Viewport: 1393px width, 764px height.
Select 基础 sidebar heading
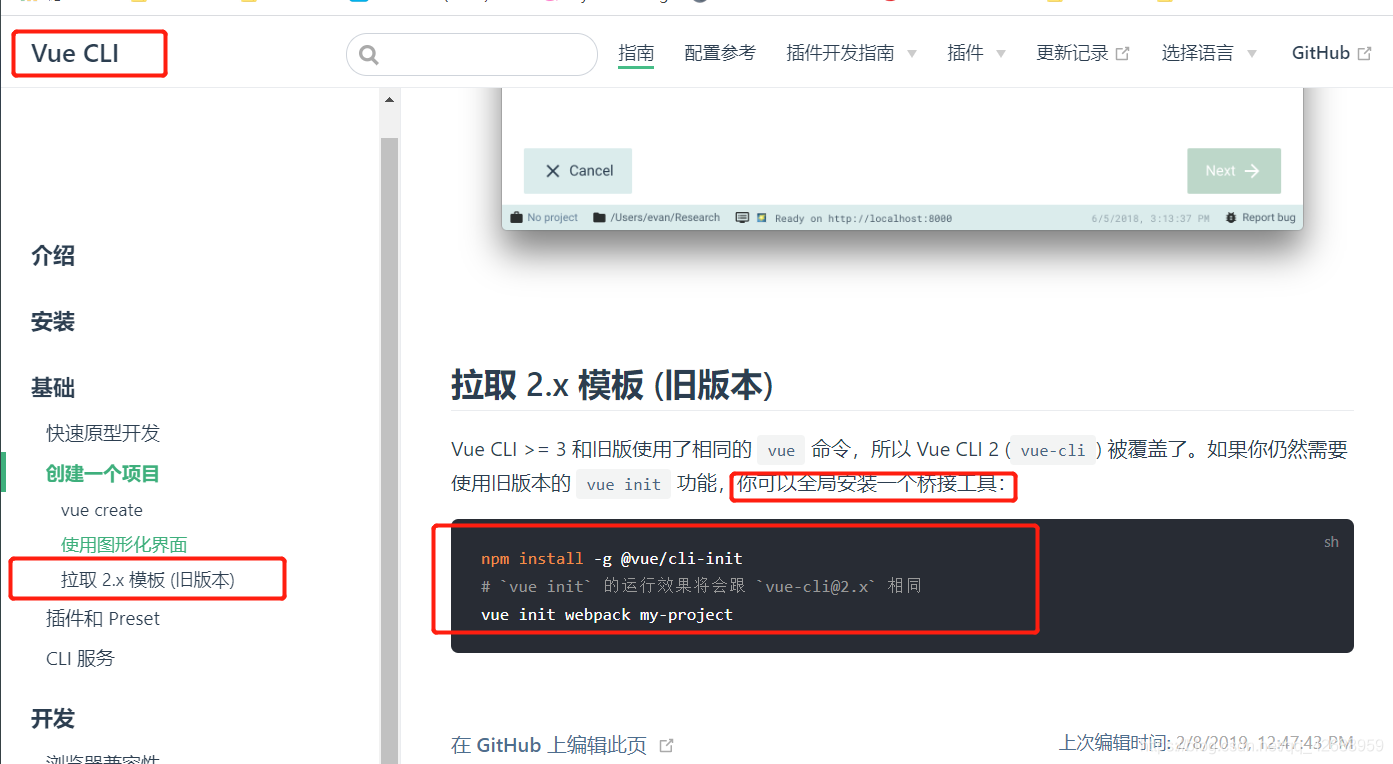53,388
